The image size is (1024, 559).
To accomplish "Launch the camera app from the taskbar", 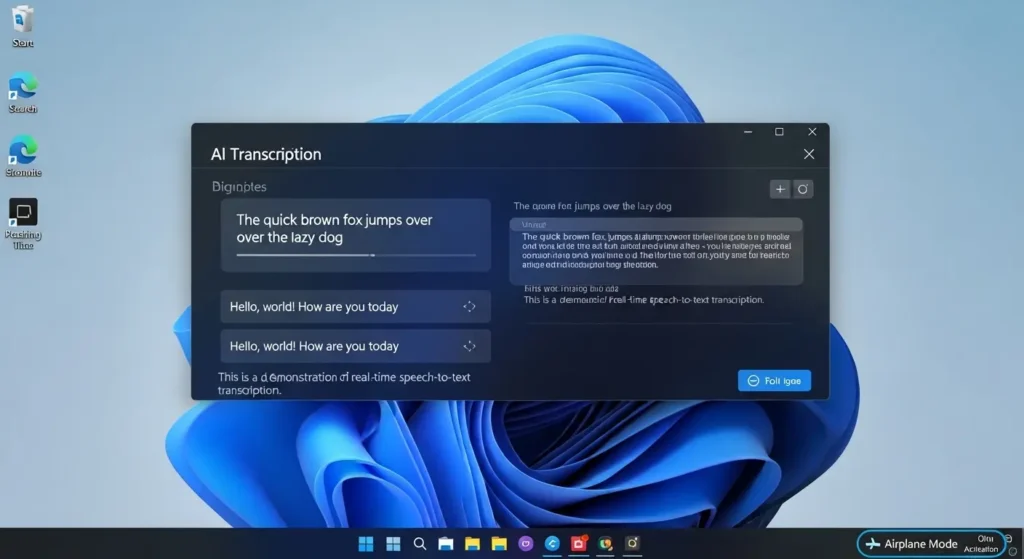I will [x=632, y=544].
